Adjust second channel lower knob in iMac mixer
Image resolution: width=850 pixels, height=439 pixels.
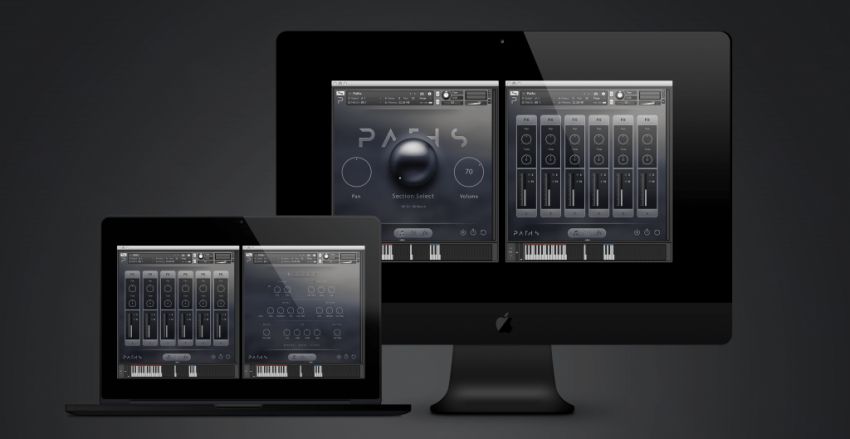click(x=550, y=159)
